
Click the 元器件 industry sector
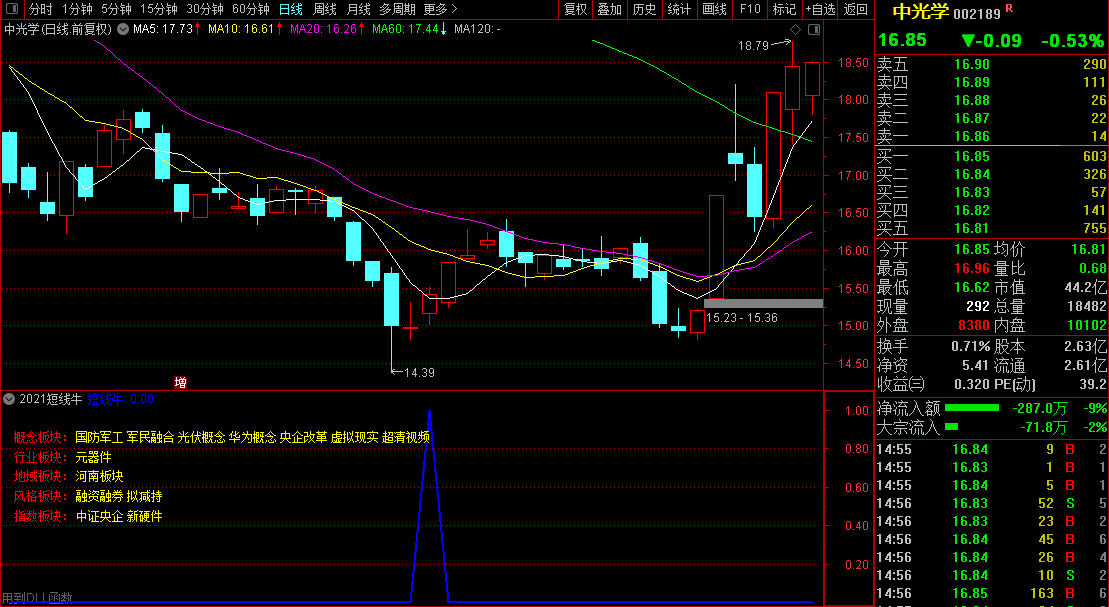[x=93, y=457]
